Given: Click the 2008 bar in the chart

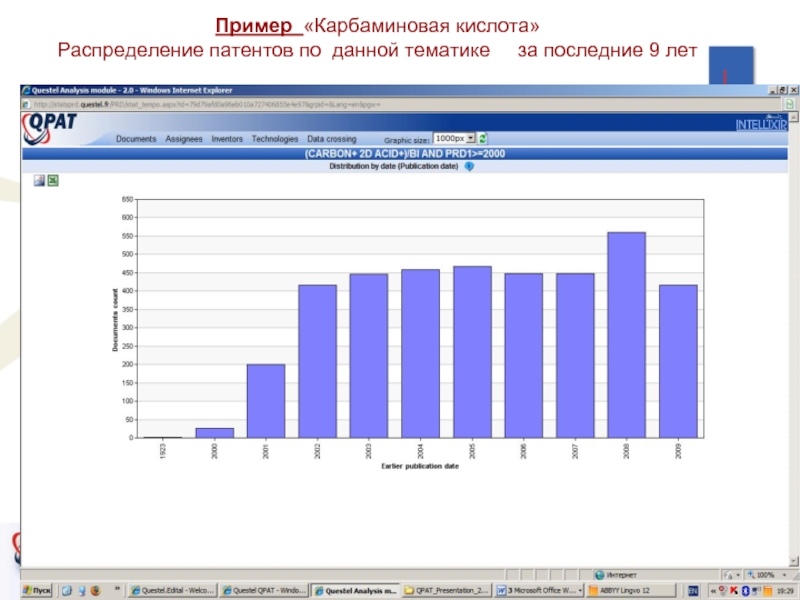Looking at the screenshot, I should pyautogui.click(x=627, y=335).
